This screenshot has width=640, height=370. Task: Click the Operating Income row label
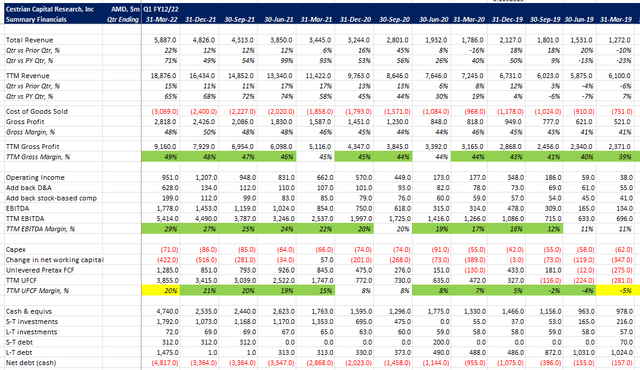(35, 177)
